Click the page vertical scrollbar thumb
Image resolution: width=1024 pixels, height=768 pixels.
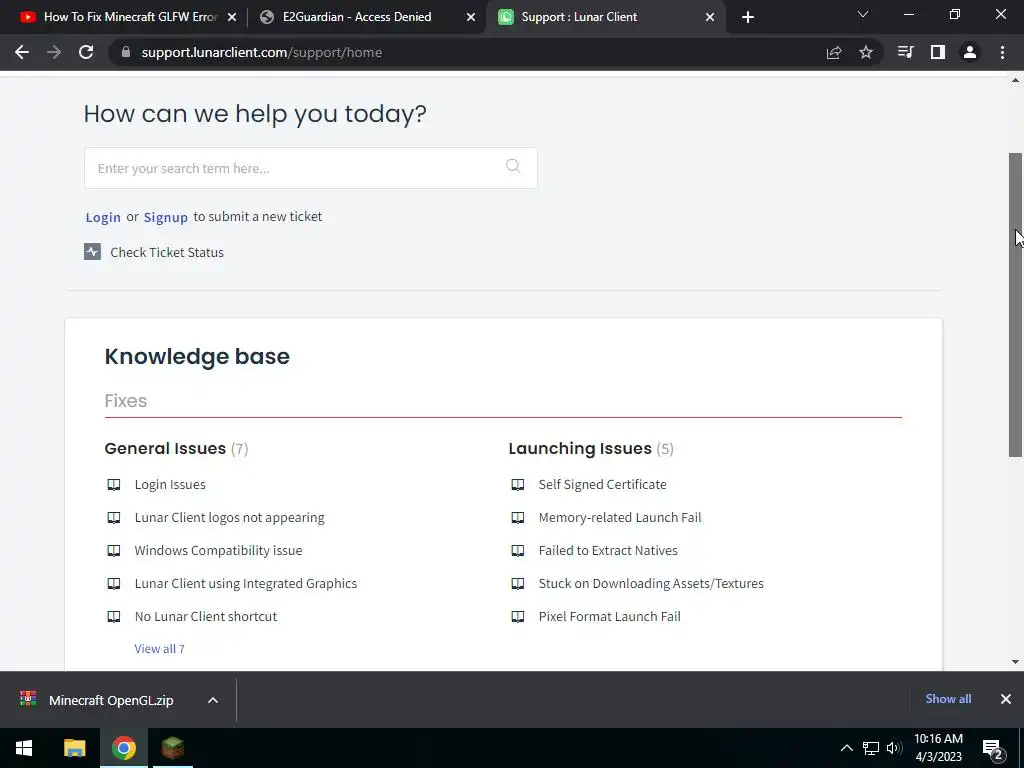click(x=1016, y=305)
